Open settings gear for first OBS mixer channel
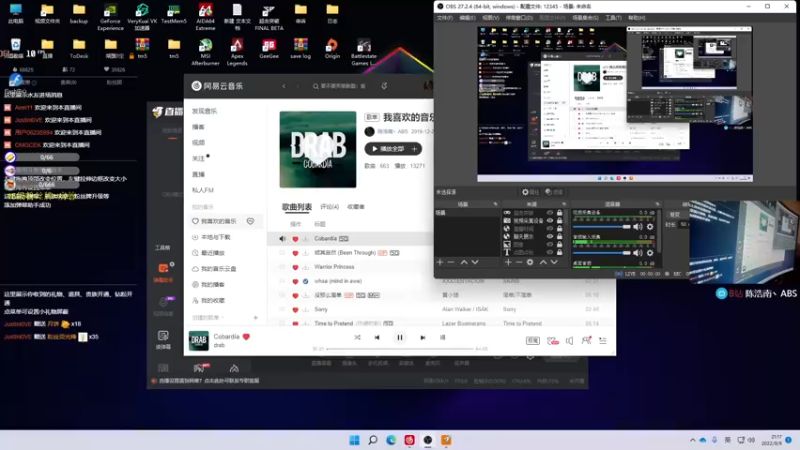The width and height of the screenshot is (800, 450). (x=650, y=227)
